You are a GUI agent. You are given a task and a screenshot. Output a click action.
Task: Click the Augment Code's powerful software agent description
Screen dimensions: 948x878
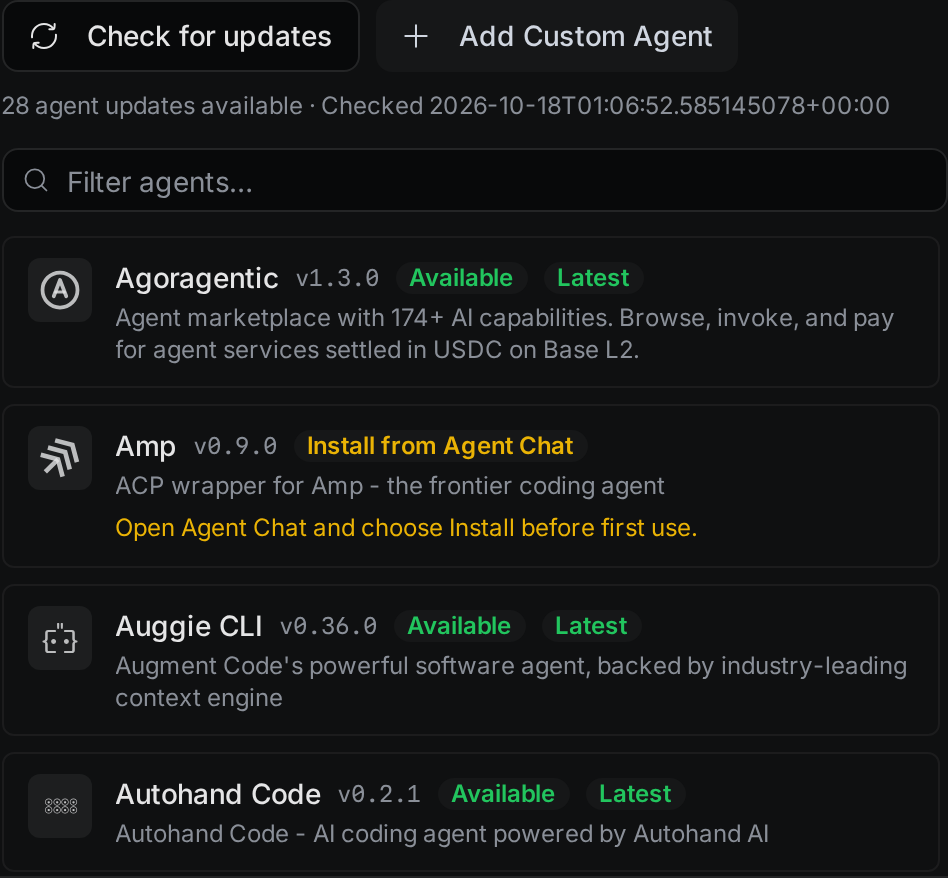coord(511,681)
